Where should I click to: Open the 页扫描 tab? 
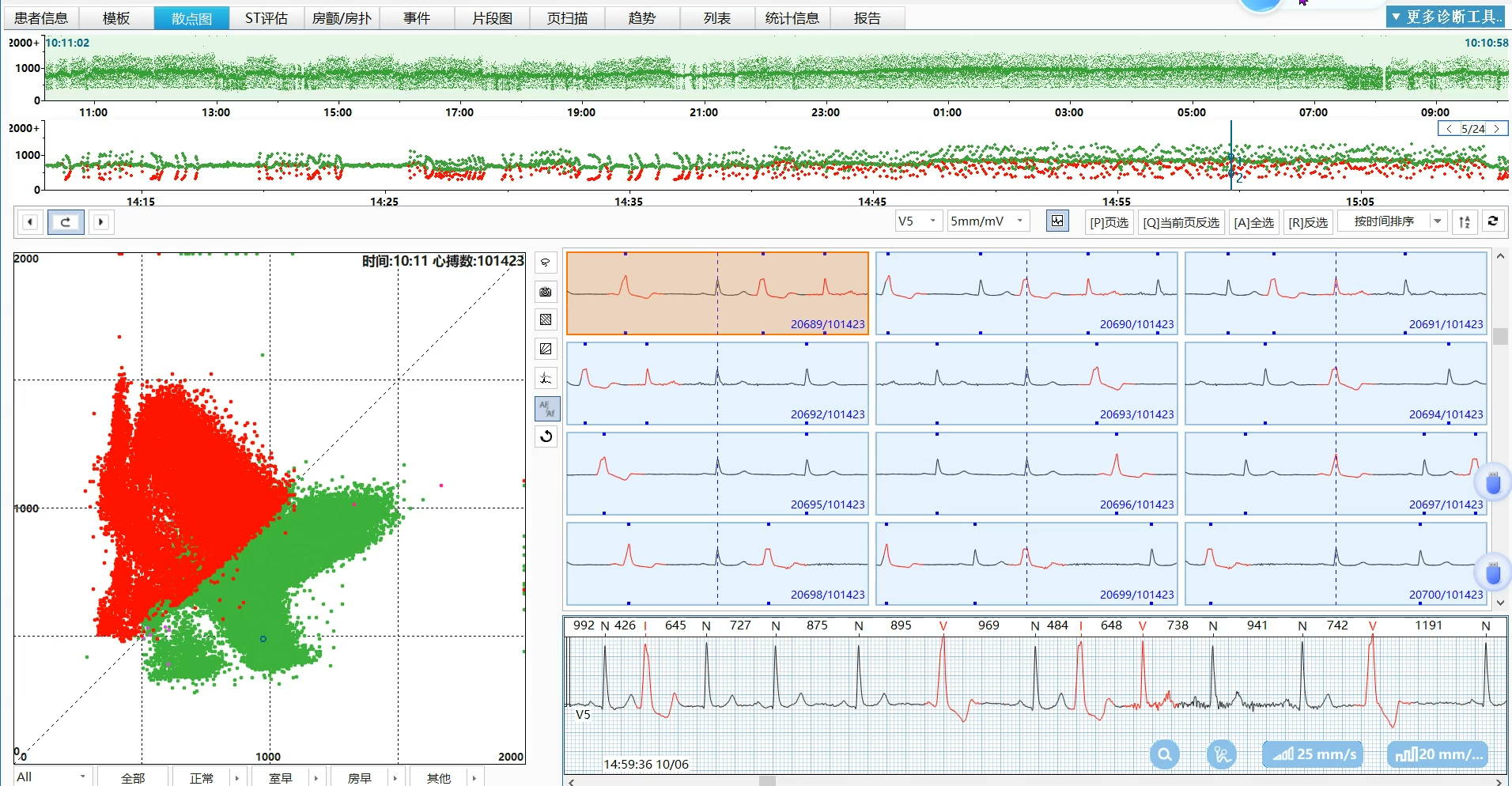click(x=567, y=18)
